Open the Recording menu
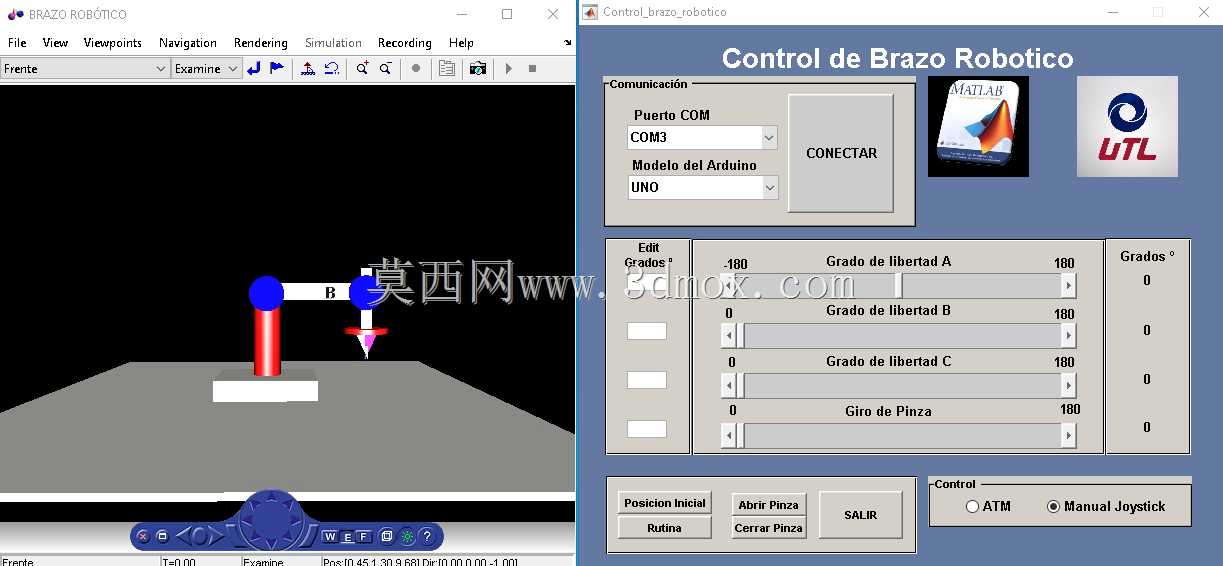1223x566 pixels. [405, 43]
